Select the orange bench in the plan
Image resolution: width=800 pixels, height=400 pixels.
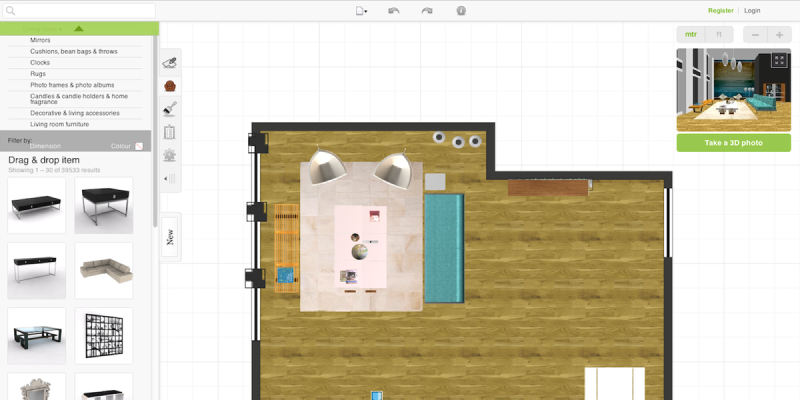click(x=286, y=248)
